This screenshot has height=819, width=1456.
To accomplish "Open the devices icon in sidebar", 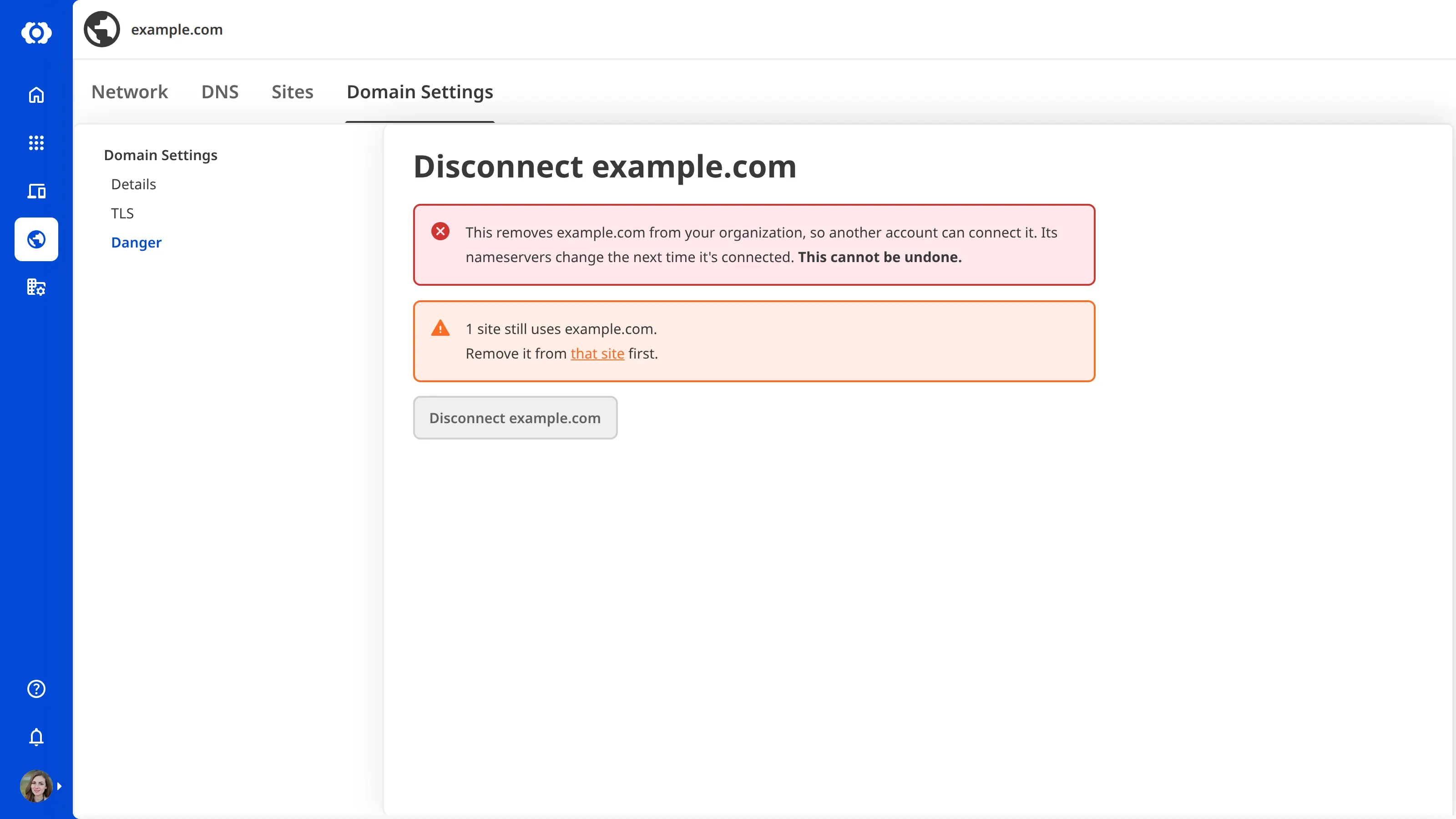I will point(36,191).
